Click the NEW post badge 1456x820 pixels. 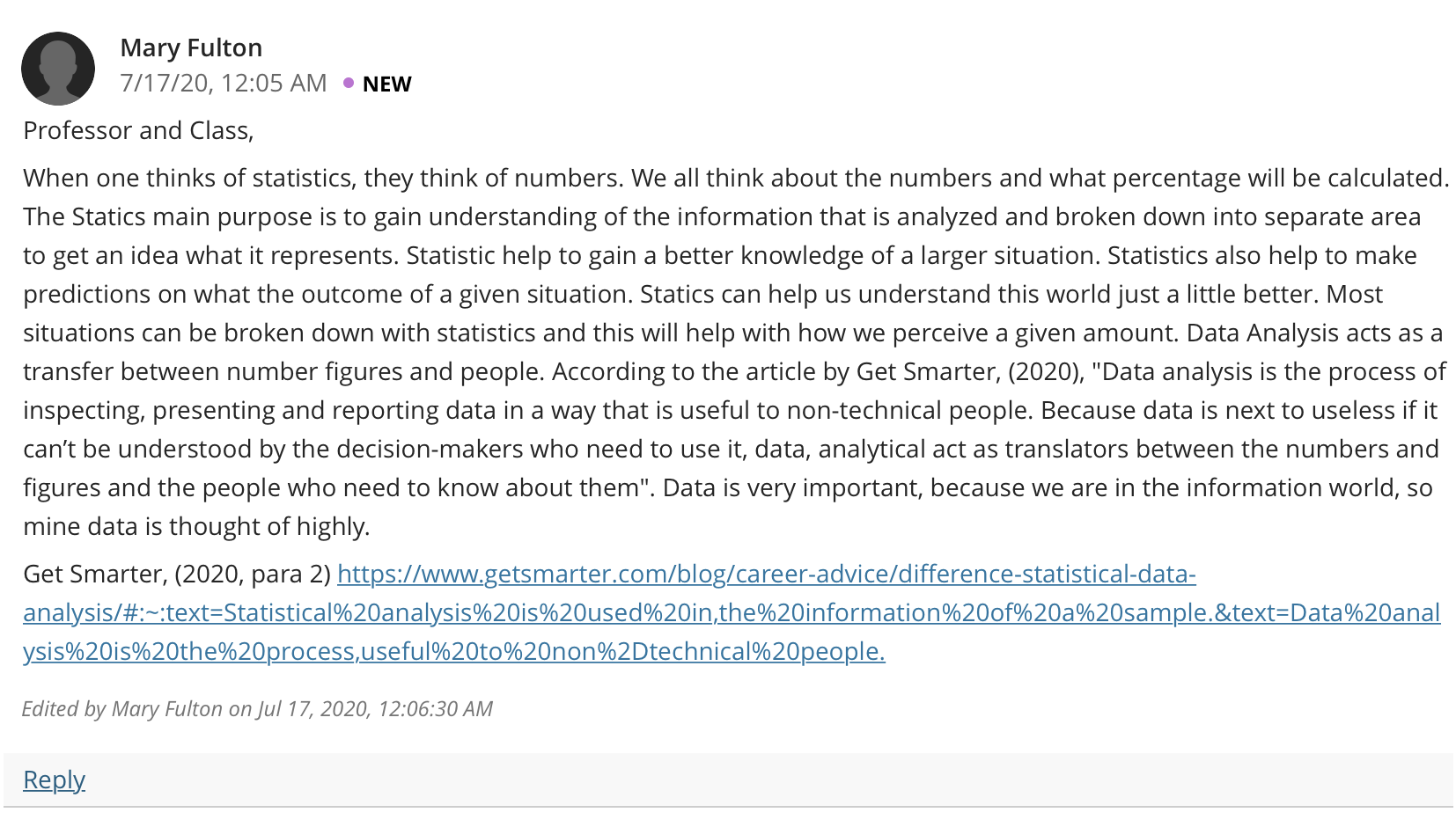pos(386,84)
